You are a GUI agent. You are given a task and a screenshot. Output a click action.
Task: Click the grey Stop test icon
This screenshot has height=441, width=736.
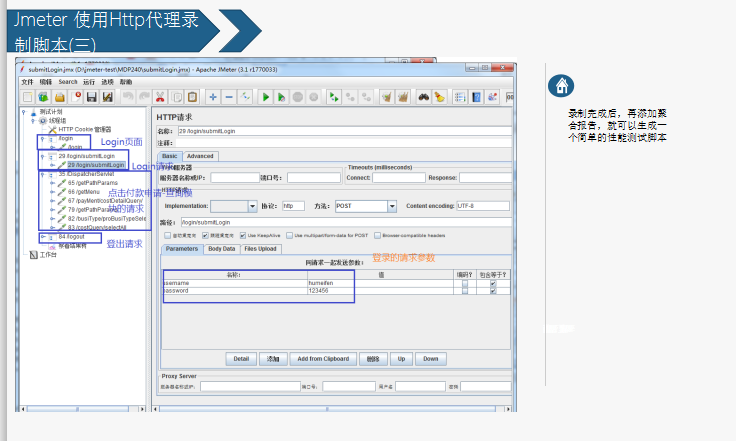click(298, 97)
